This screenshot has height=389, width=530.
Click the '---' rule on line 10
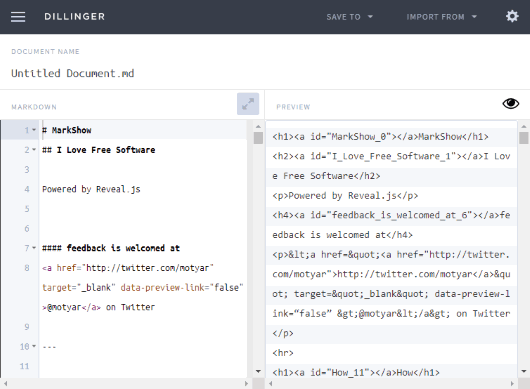[x=49, y=347]
